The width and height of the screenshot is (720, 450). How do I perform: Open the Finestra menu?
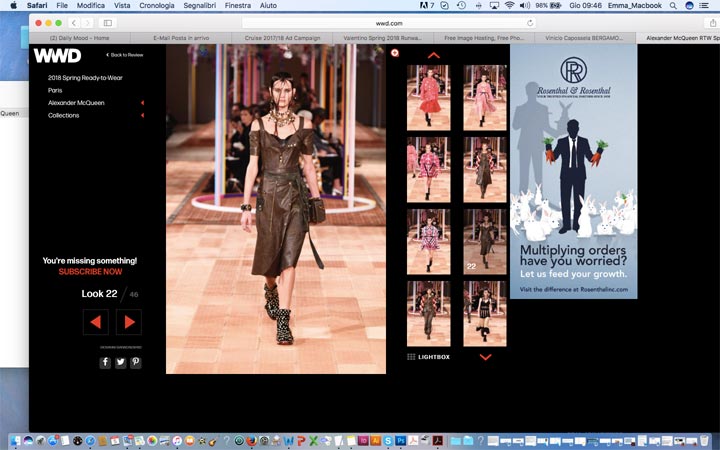coord(238,6)
